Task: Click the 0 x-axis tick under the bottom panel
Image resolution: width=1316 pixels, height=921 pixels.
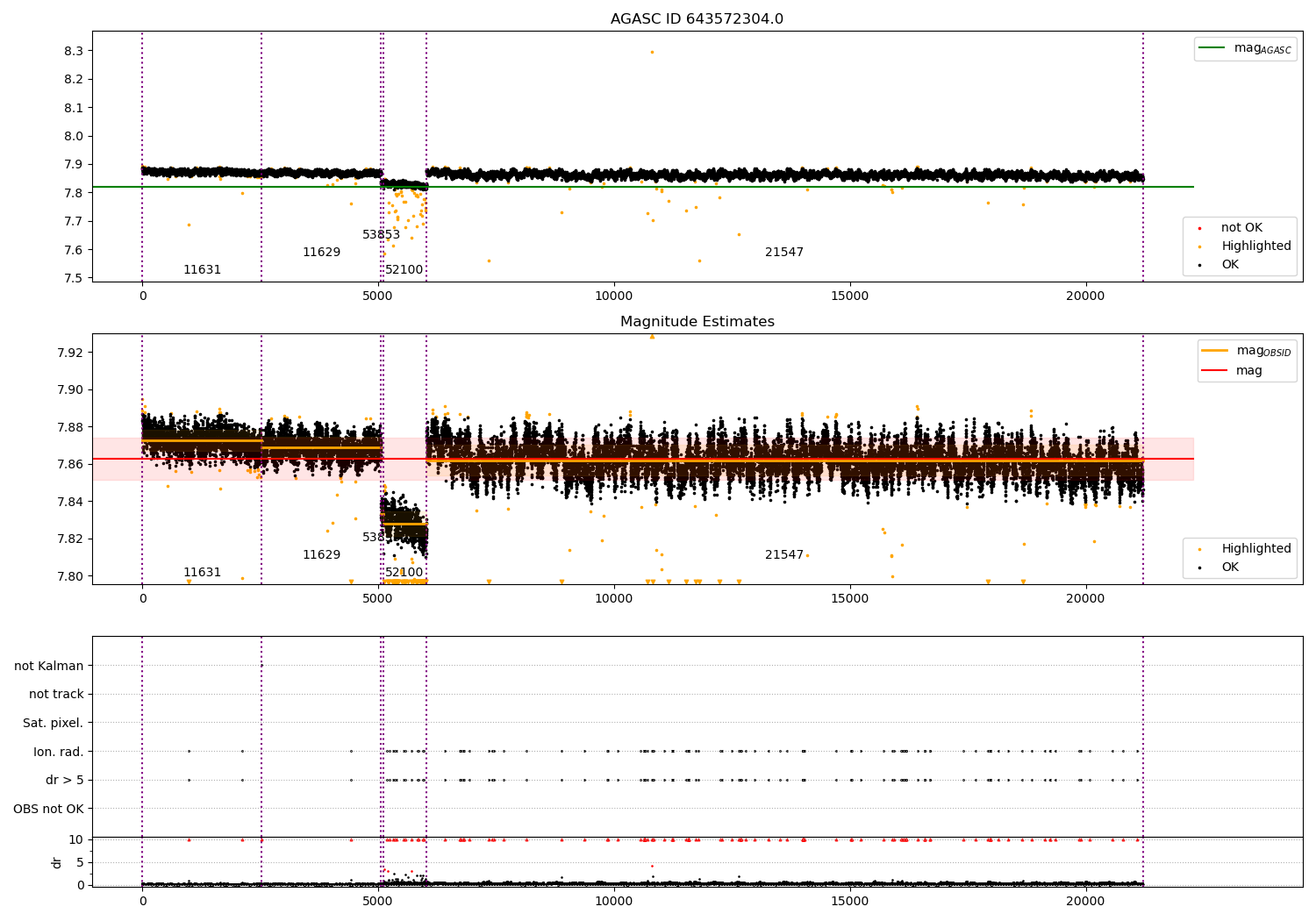Action: [142, 902]
